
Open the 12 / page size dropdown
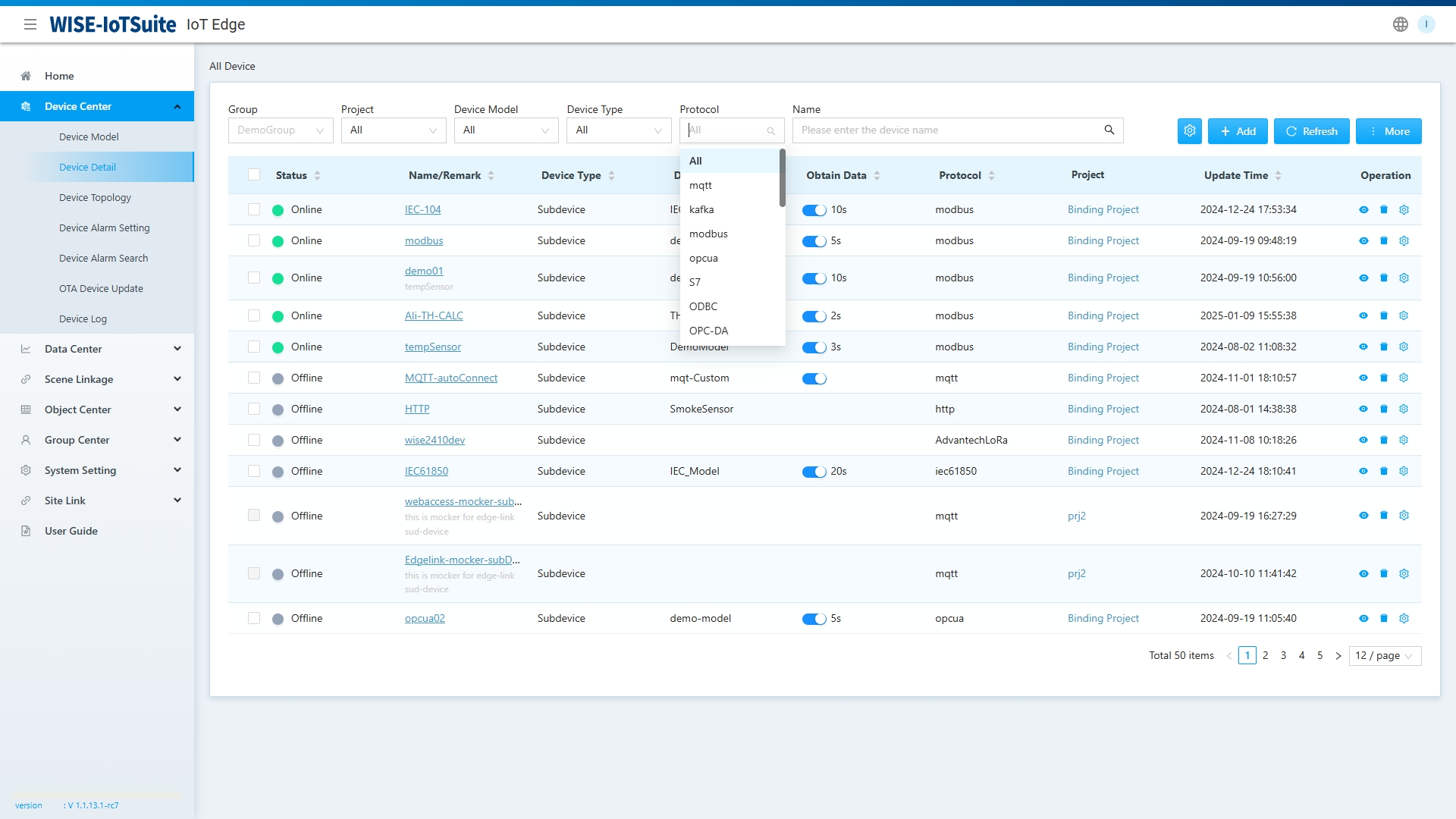(x=1385, y=655)
